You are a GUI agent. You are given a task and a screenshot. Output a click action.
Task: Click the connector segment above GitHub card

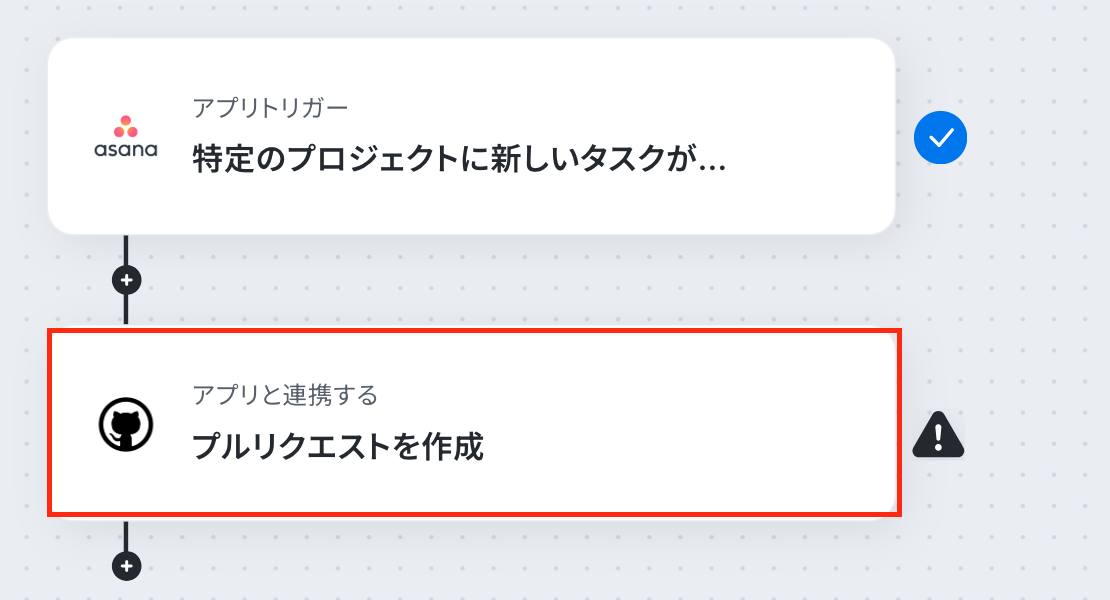(126, 309)
